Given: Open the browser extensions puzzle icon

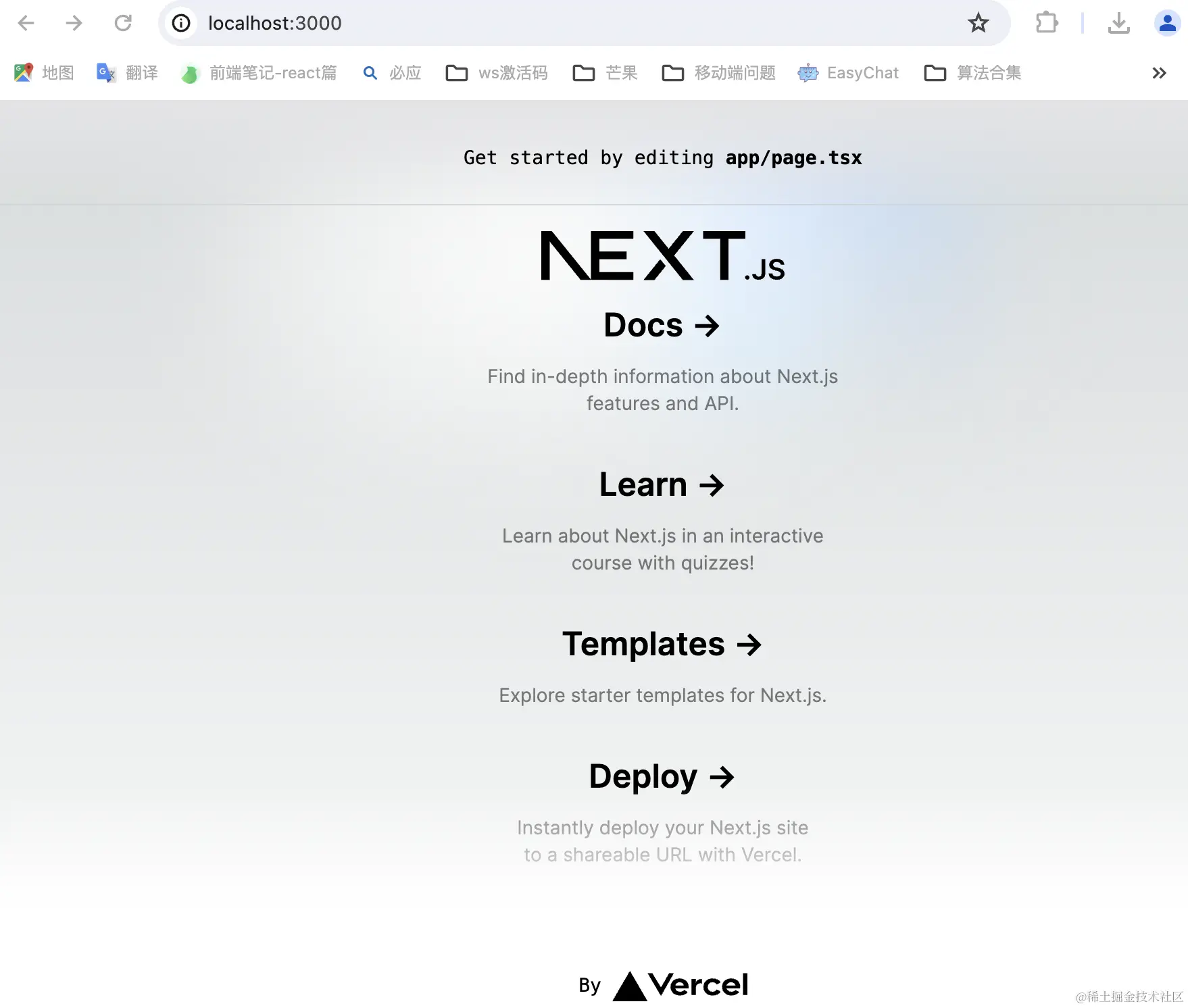Looking at the screenshot, I should coord(1046,23).
